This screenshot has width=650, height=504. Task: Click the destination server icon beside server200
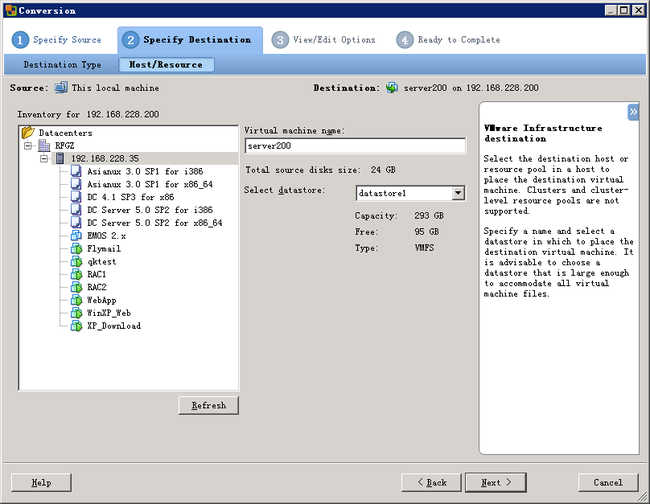point(392,87)
